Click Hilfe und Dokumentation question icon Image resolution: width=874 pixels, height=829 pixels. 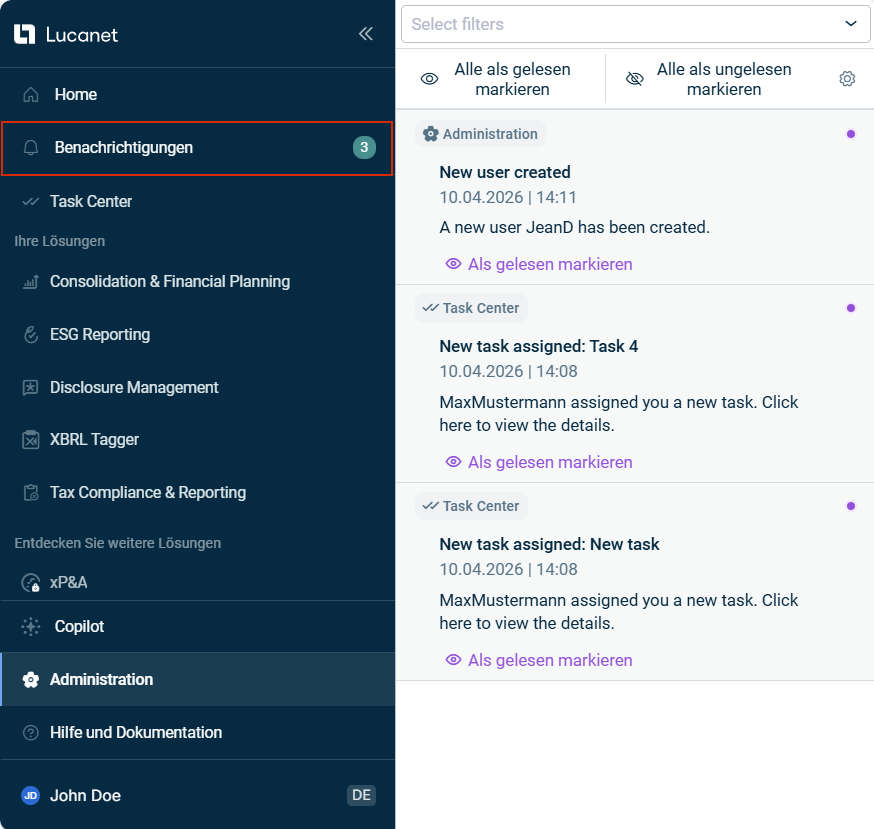point(31,733)
